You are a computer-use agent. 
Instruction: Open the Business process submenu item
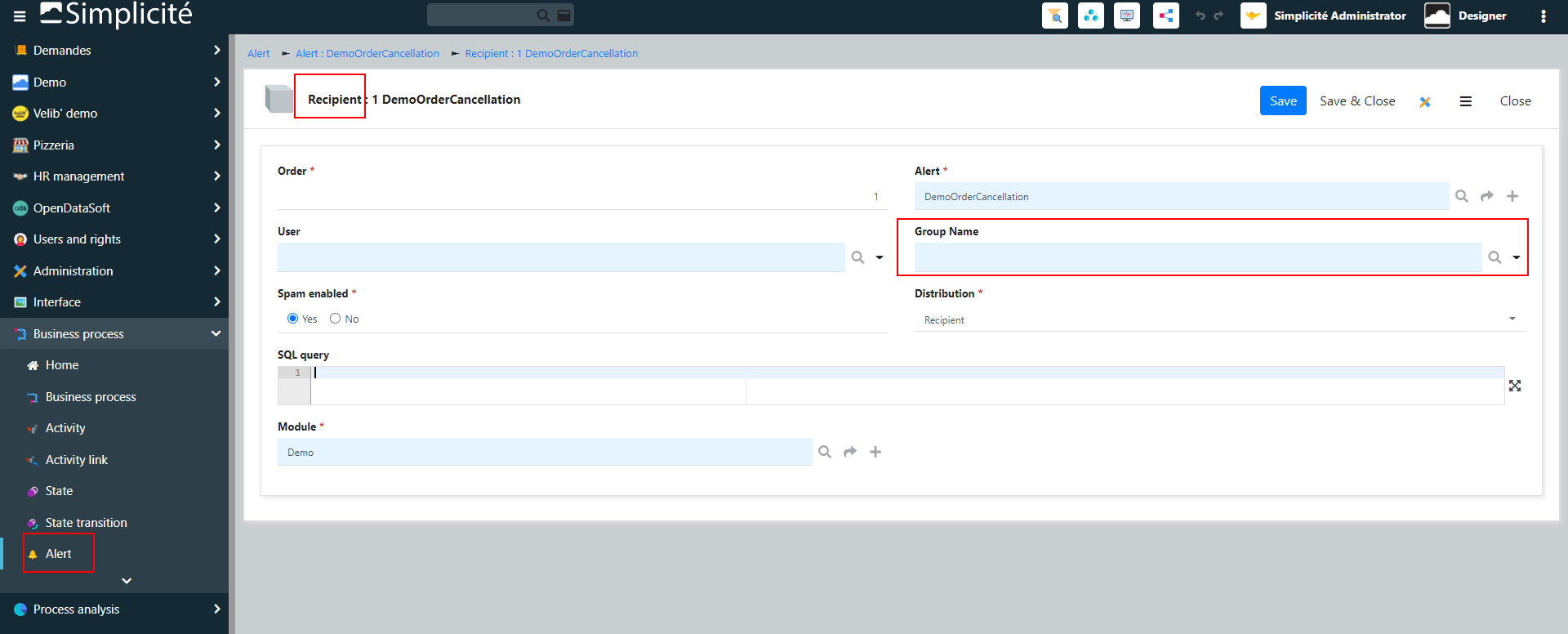(114, 397)
